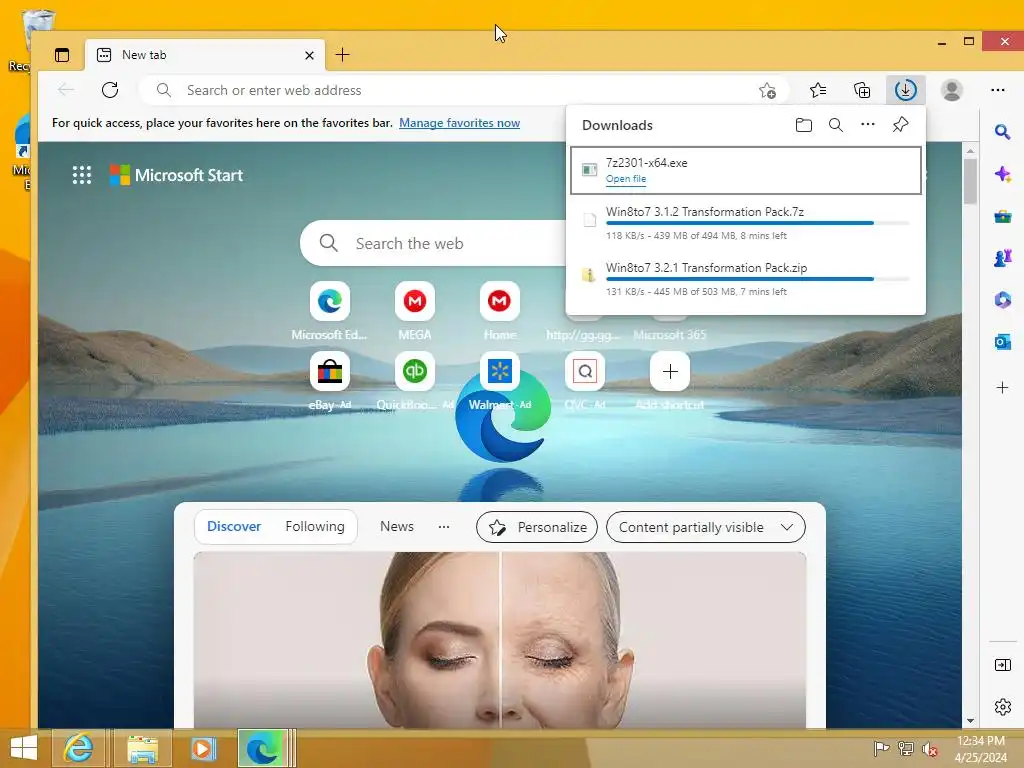Open the Games chess sidebar icon
This screenshot has width=1024, height=768.
tap(1002, 258)
